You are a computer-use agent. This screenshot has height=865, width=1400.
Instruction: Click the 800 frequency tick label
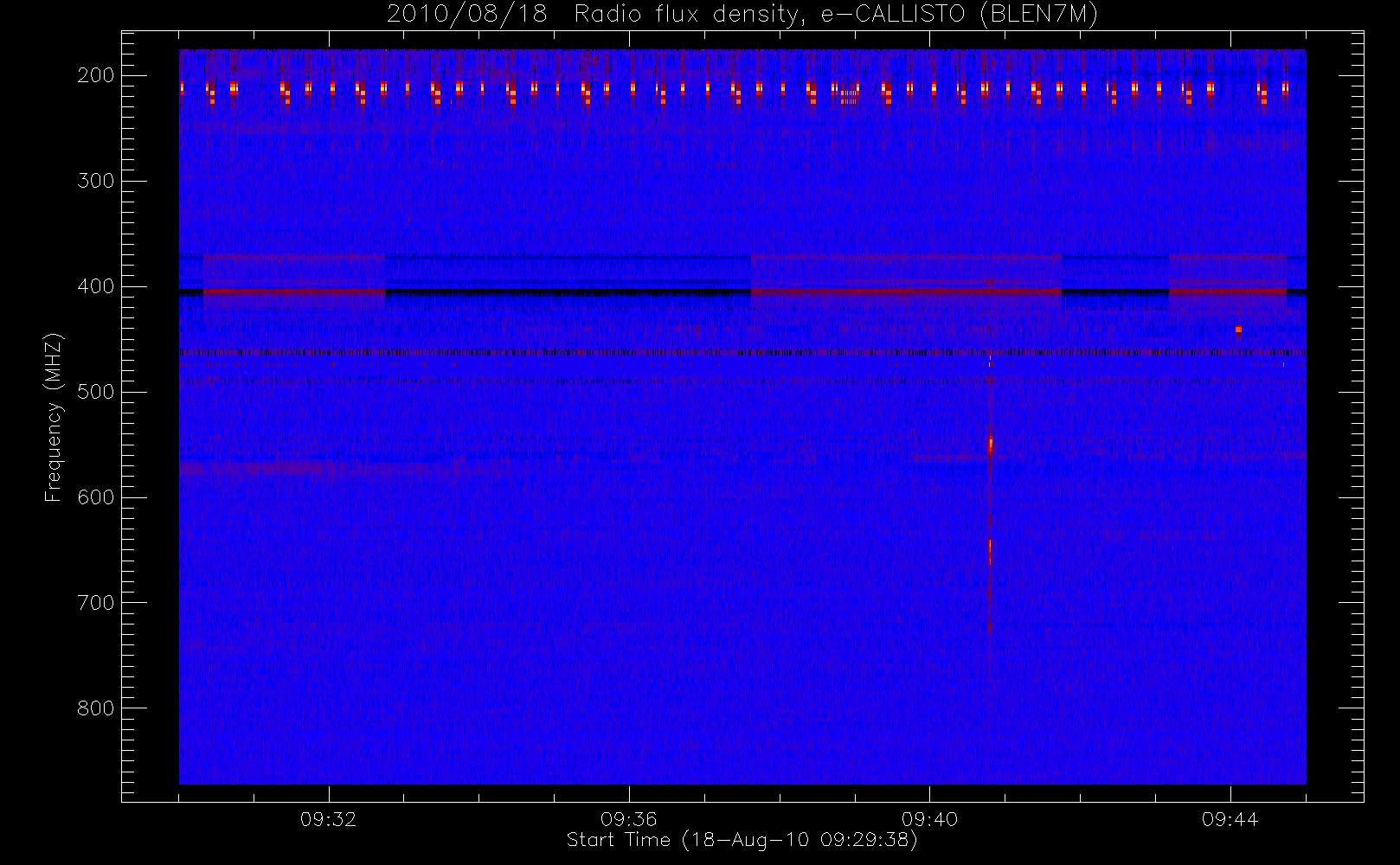coord(96,708)
